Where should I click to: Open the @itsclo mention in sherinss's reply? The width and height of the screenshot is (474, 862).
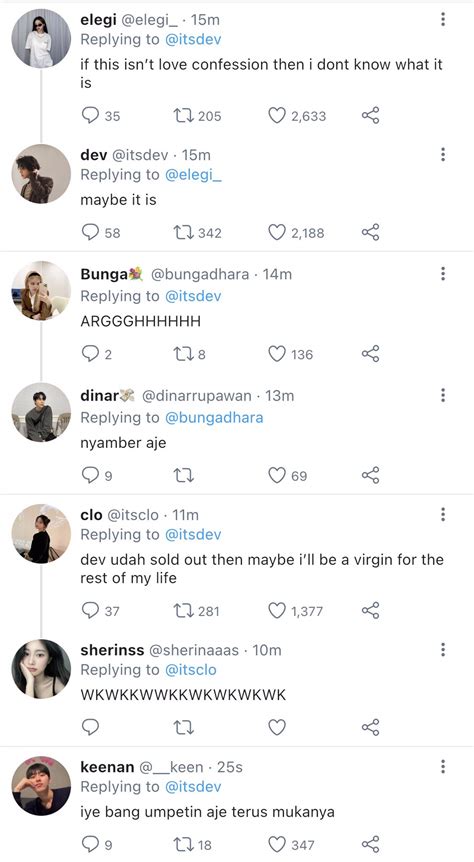[x=190, y=670]
